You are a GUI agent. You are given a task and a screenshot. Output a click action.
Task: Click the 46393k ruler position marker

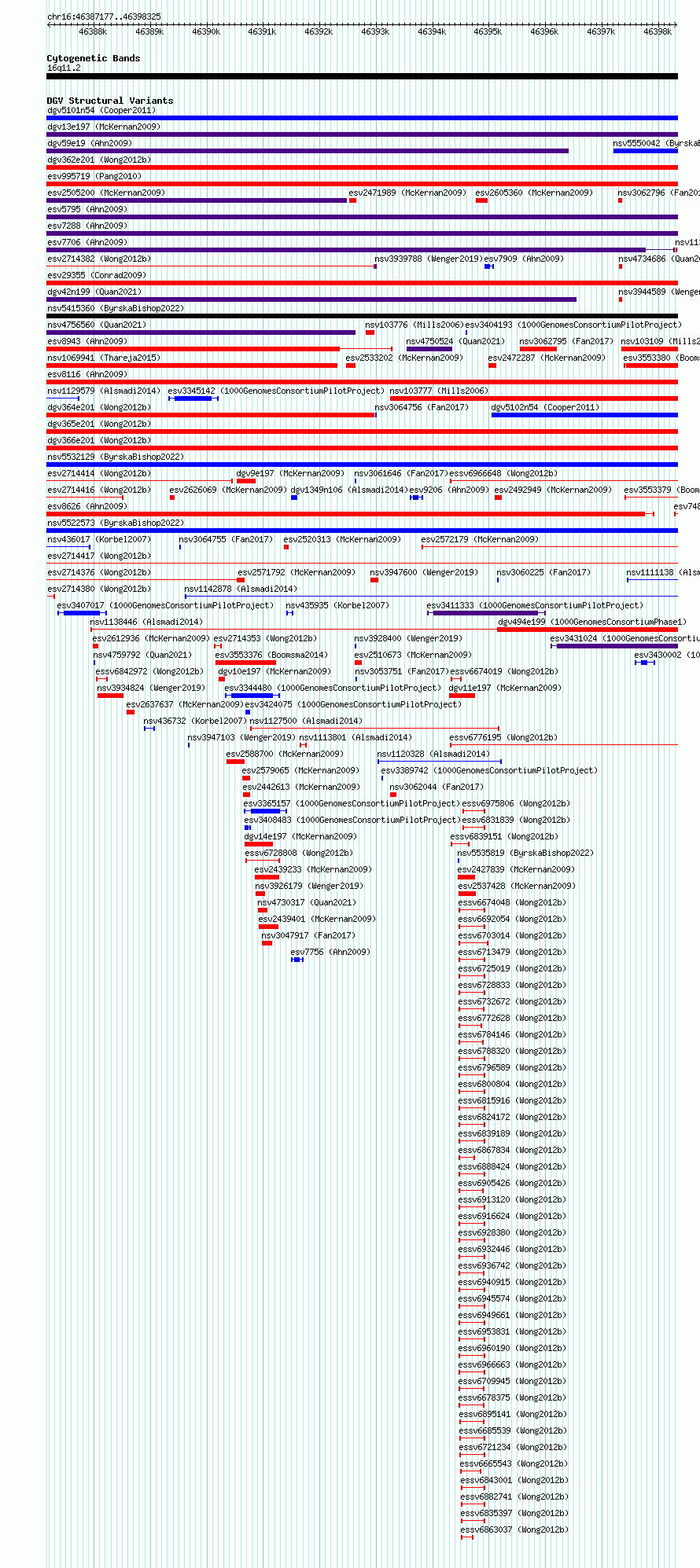click(x=375, y=31)
